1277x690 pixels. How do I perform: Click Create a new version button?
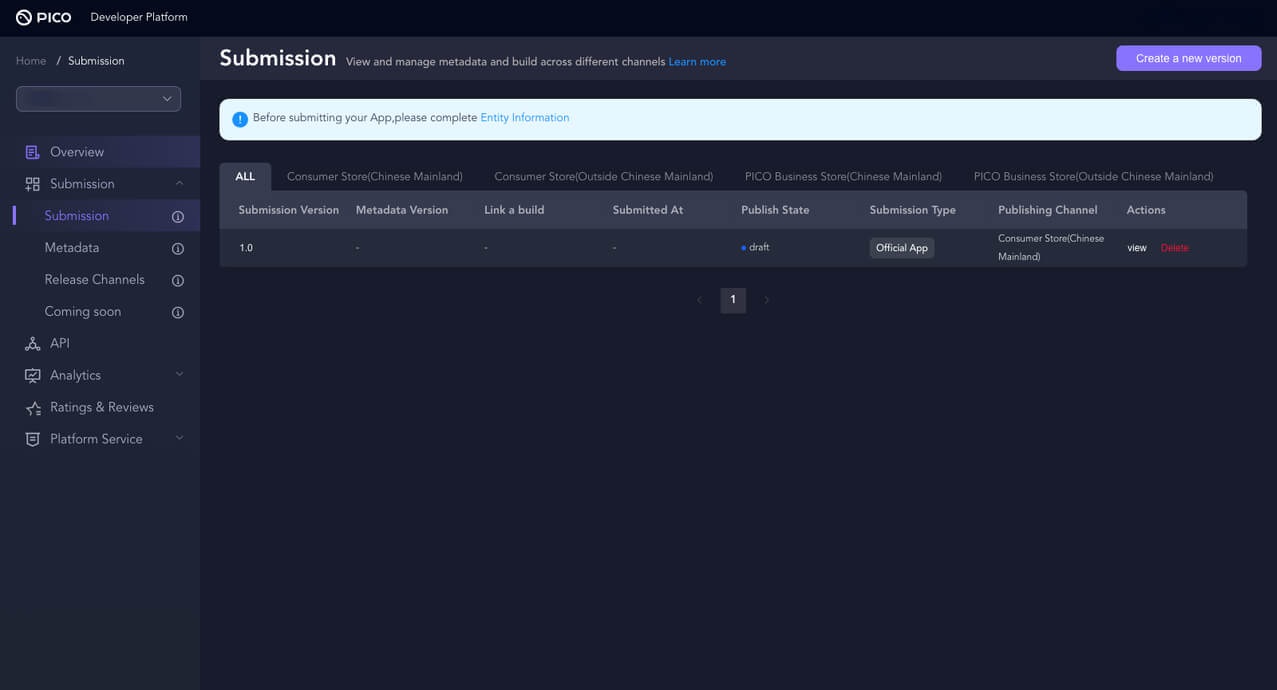pyautogui.click(x=1188, y=58)
